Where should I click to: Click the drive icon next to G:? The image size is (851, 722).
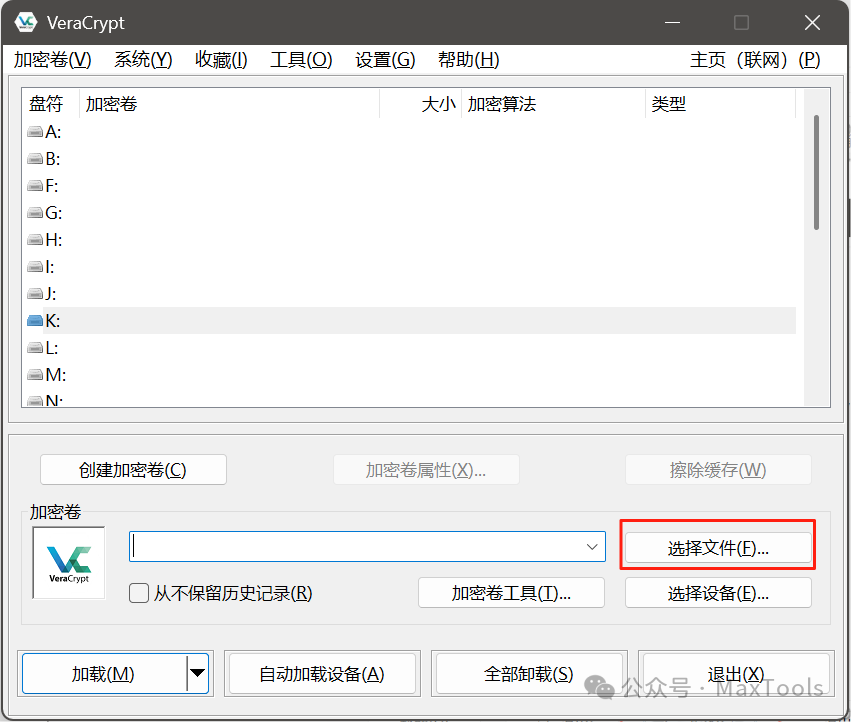[35, 213]
